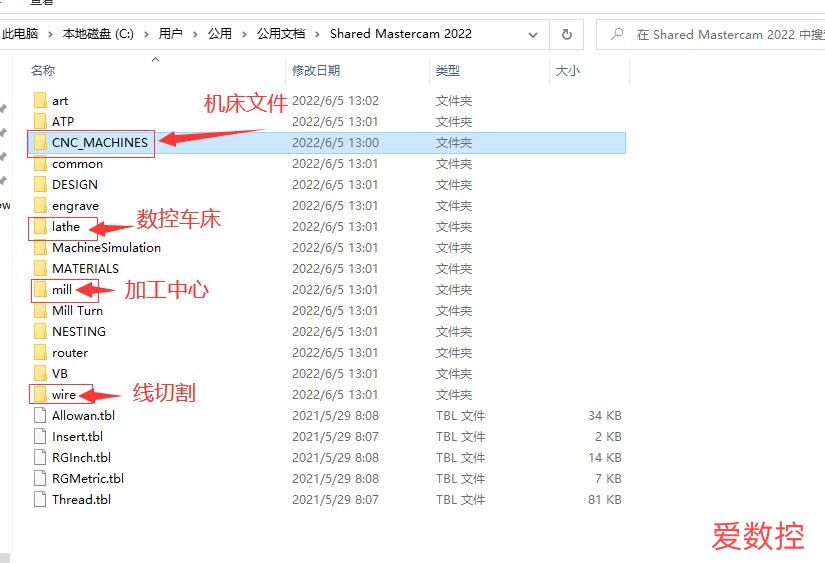Viewport: 825px width, 563px height.
Task: Click the refresh button beside address bar
Action: (567, 35)
